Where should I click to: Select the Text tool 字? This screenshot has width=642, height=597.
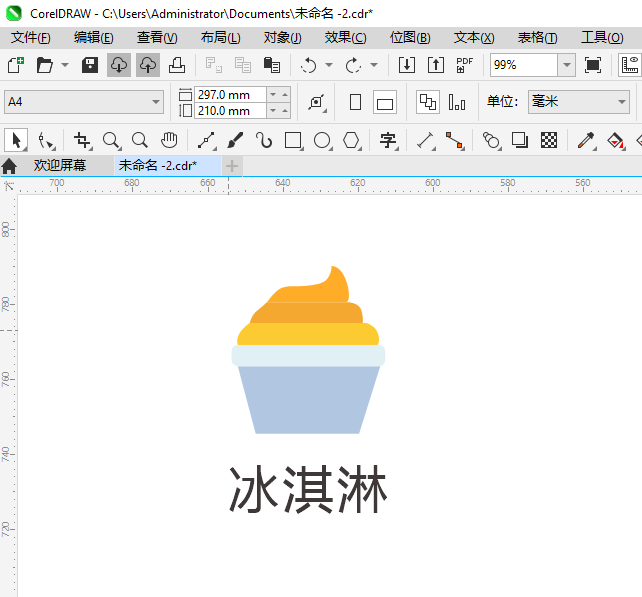click(388, 140)
